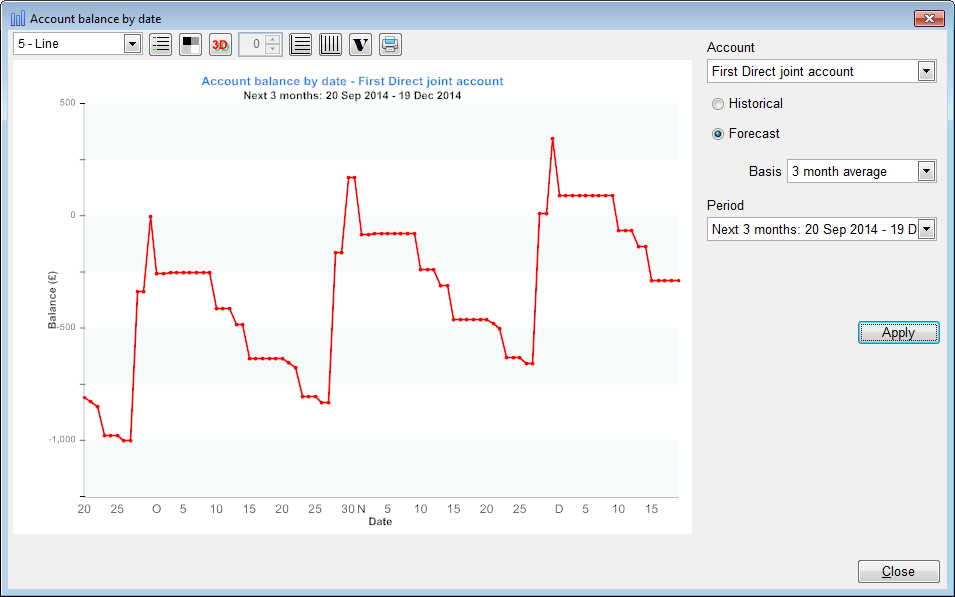The width and height of the screenshot is (955, 597).
Task: Enable 3D chart view
Action: pos(220,44)
